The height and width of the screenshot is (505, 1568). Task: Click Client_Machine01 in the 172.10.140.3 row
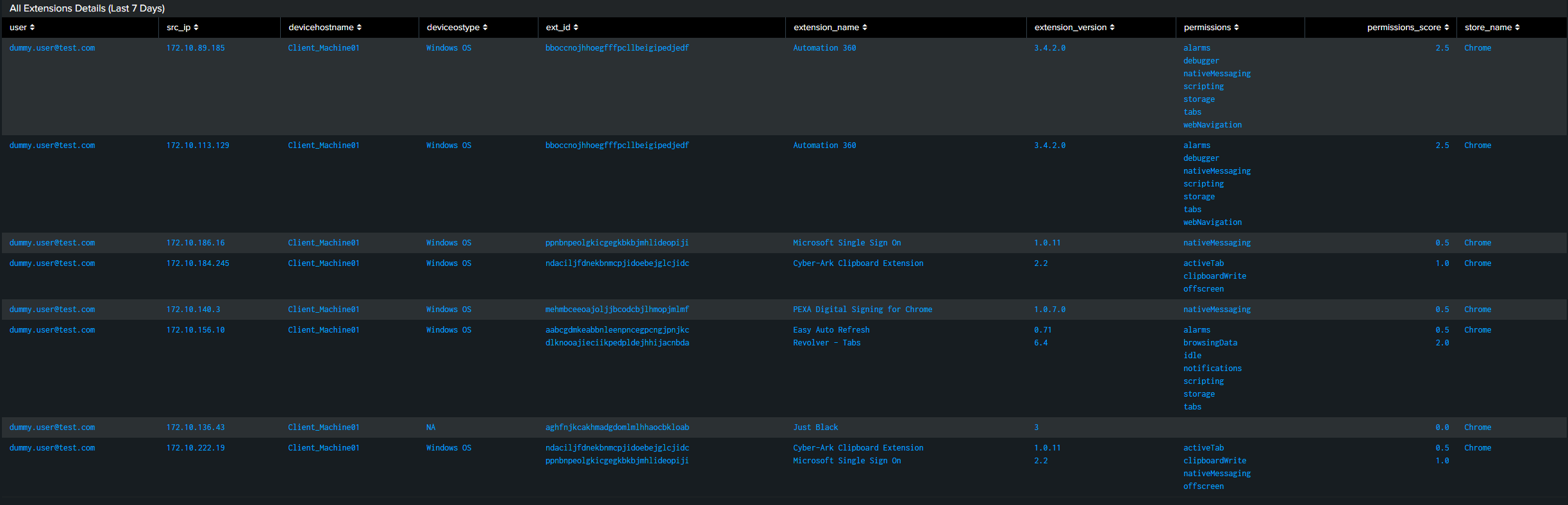pyautogui.click(x=324, y=310)
